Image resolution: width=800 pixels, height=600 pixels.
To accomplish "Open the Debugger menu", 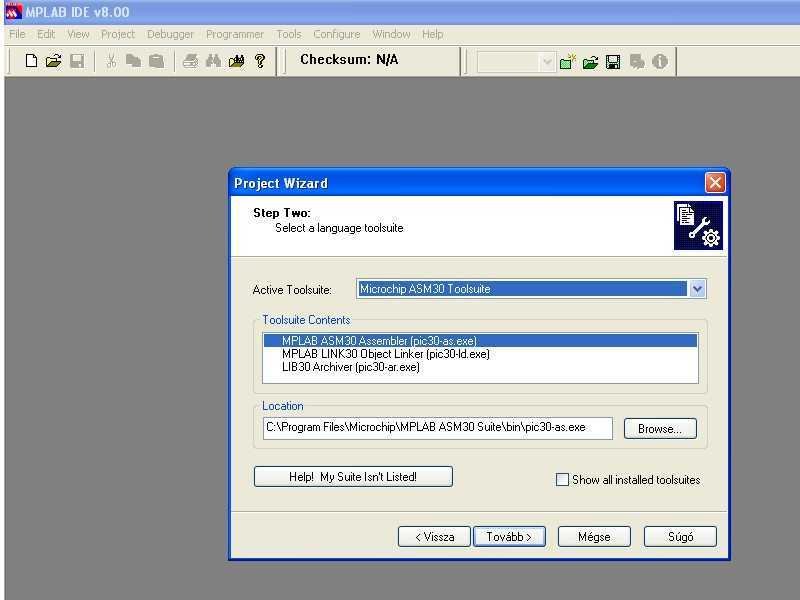I will click(x=170, y=34).
